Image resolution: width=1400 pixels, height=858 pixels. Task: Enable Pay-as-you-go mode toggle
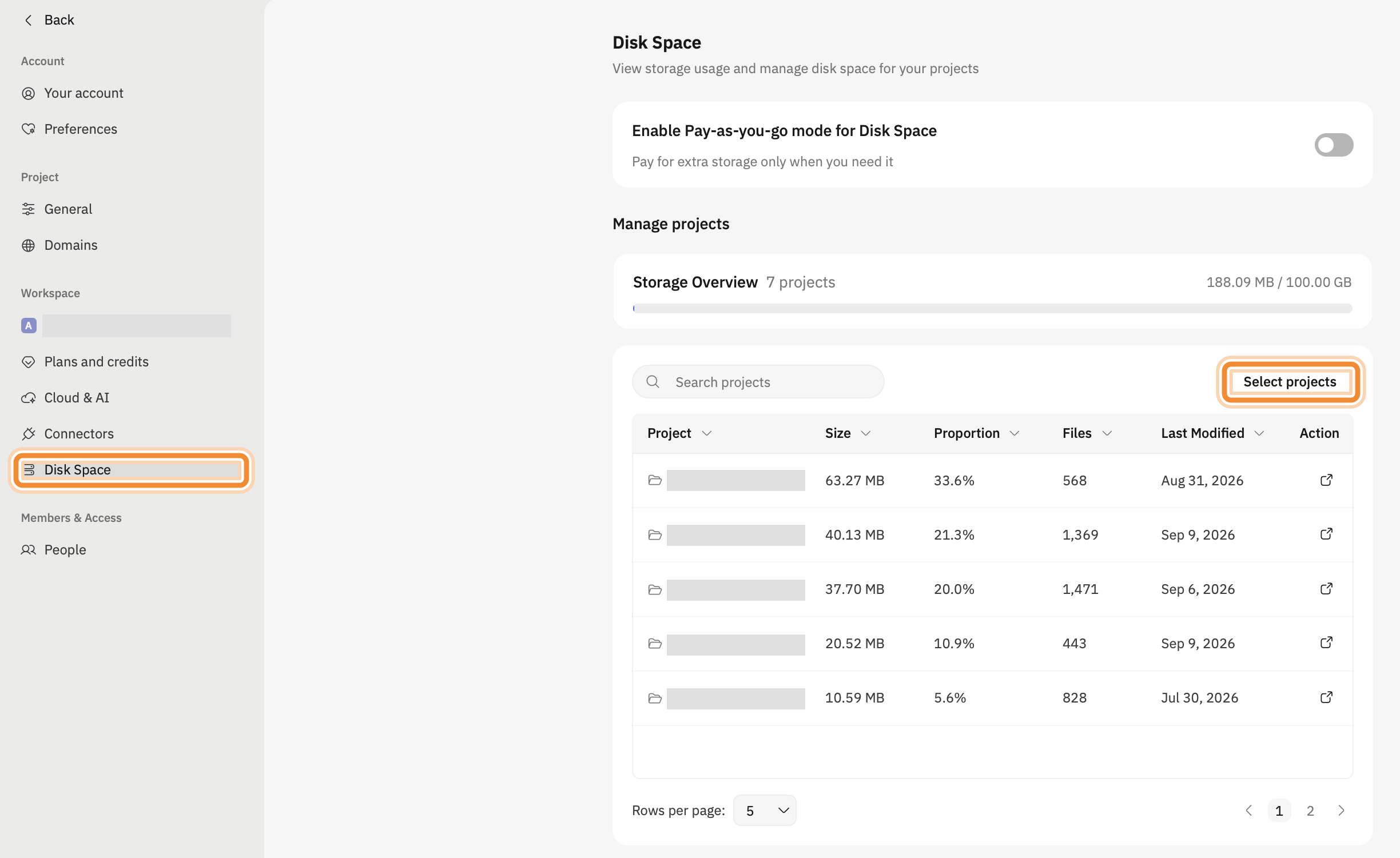1334,145
